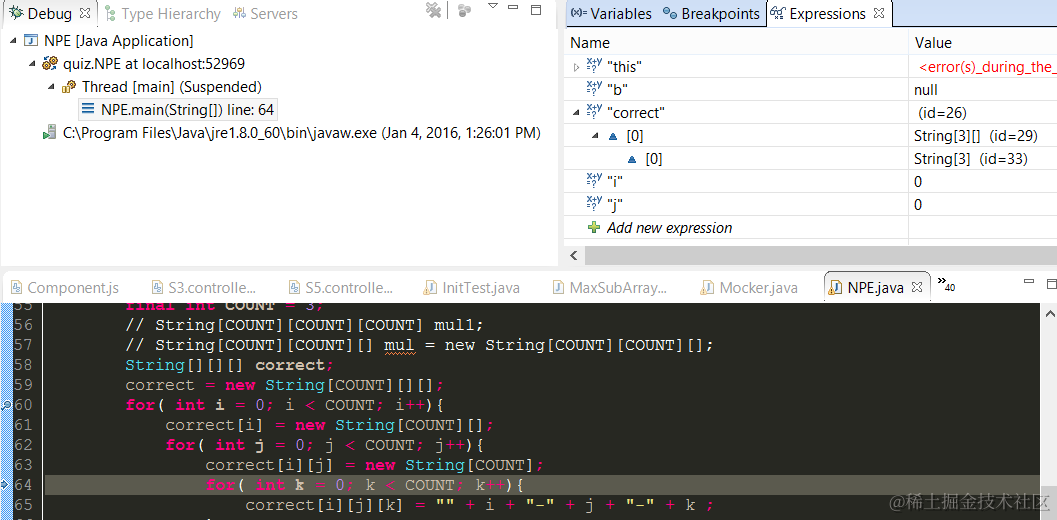The height and width of the screenshot is (520, 1057).
Task: Click Add new expression
Action: 669,227
